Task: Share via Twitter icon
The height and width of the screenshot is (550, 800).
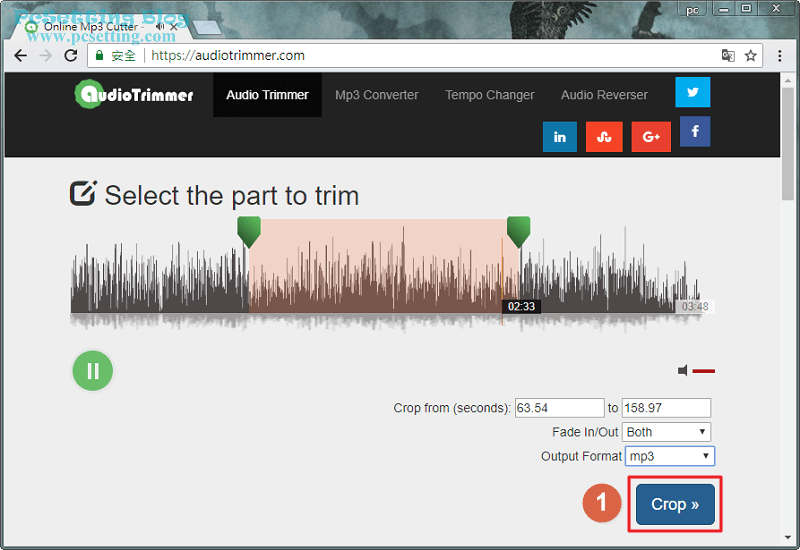Action: pyautogui.click(x=692, y=92)
